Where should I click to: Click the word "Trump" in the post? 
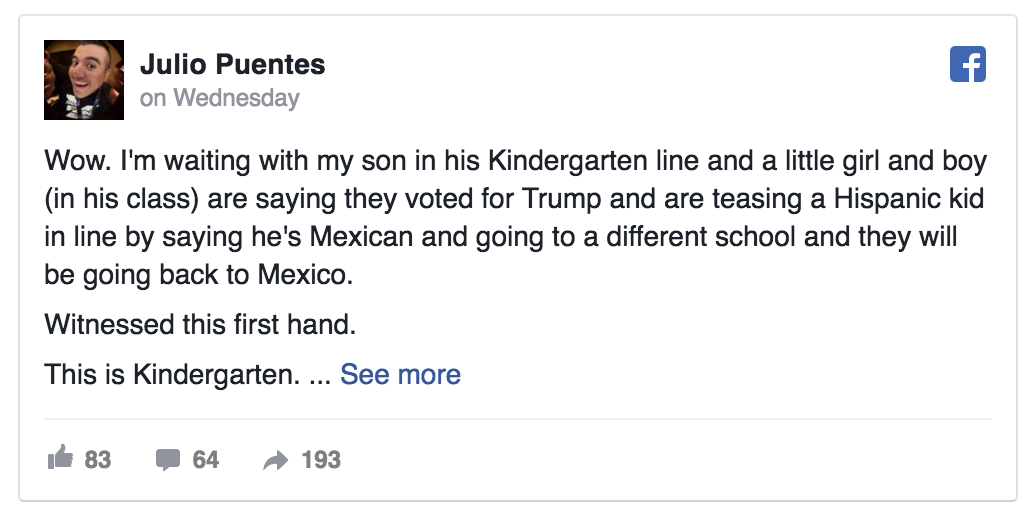565,199
